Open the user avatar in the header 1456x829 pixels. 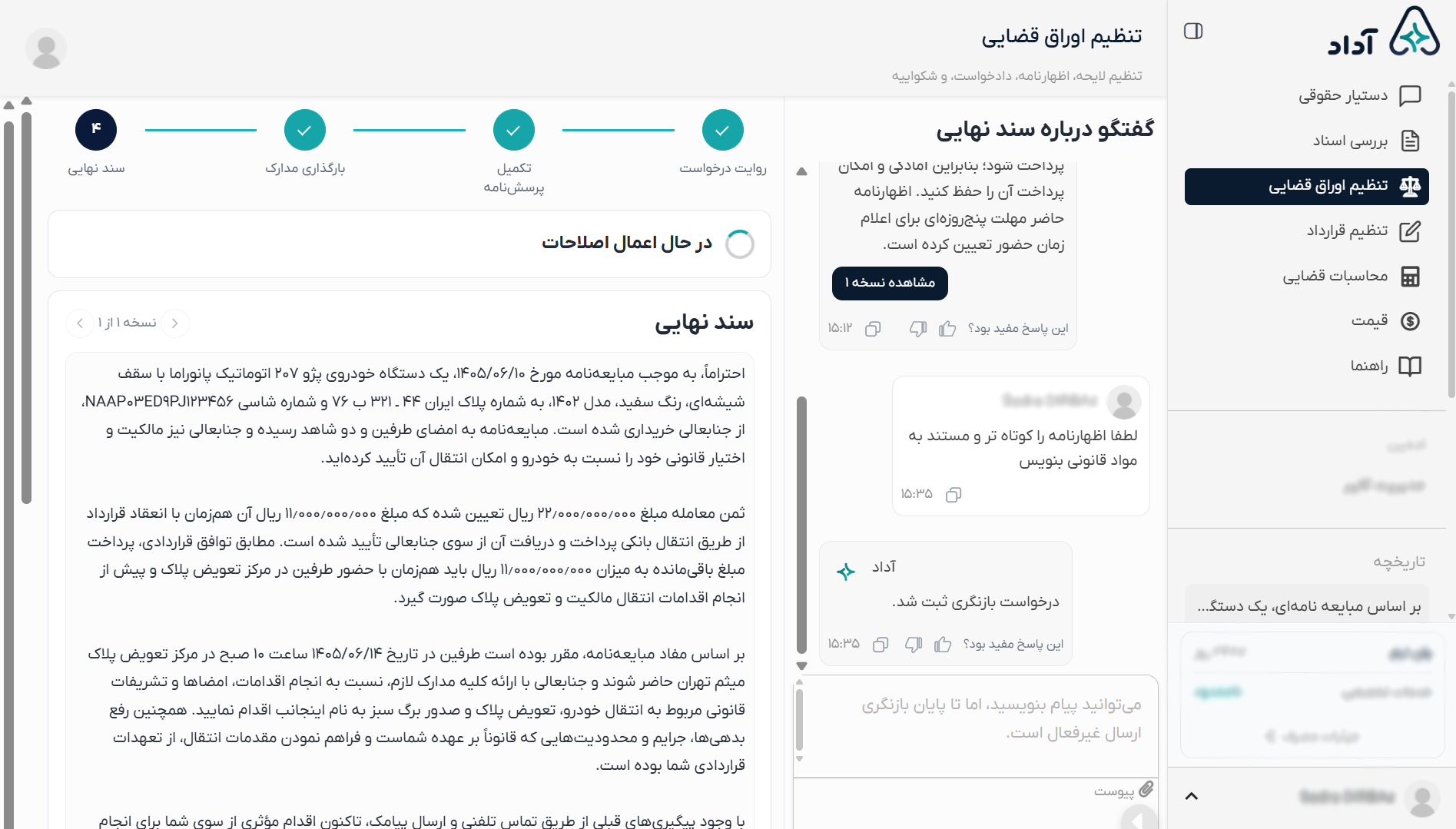[46, 48]
